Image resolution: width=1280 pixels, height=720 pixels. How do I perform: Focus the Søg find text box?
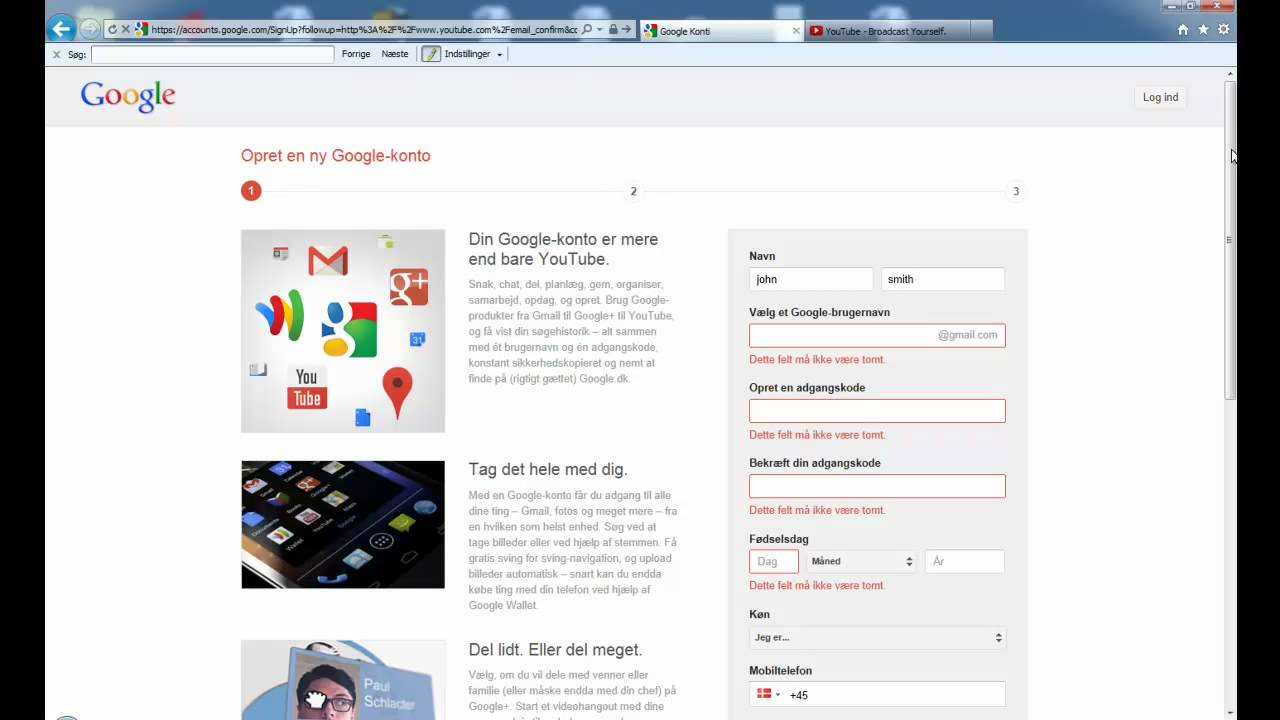[x=212, y=54]
